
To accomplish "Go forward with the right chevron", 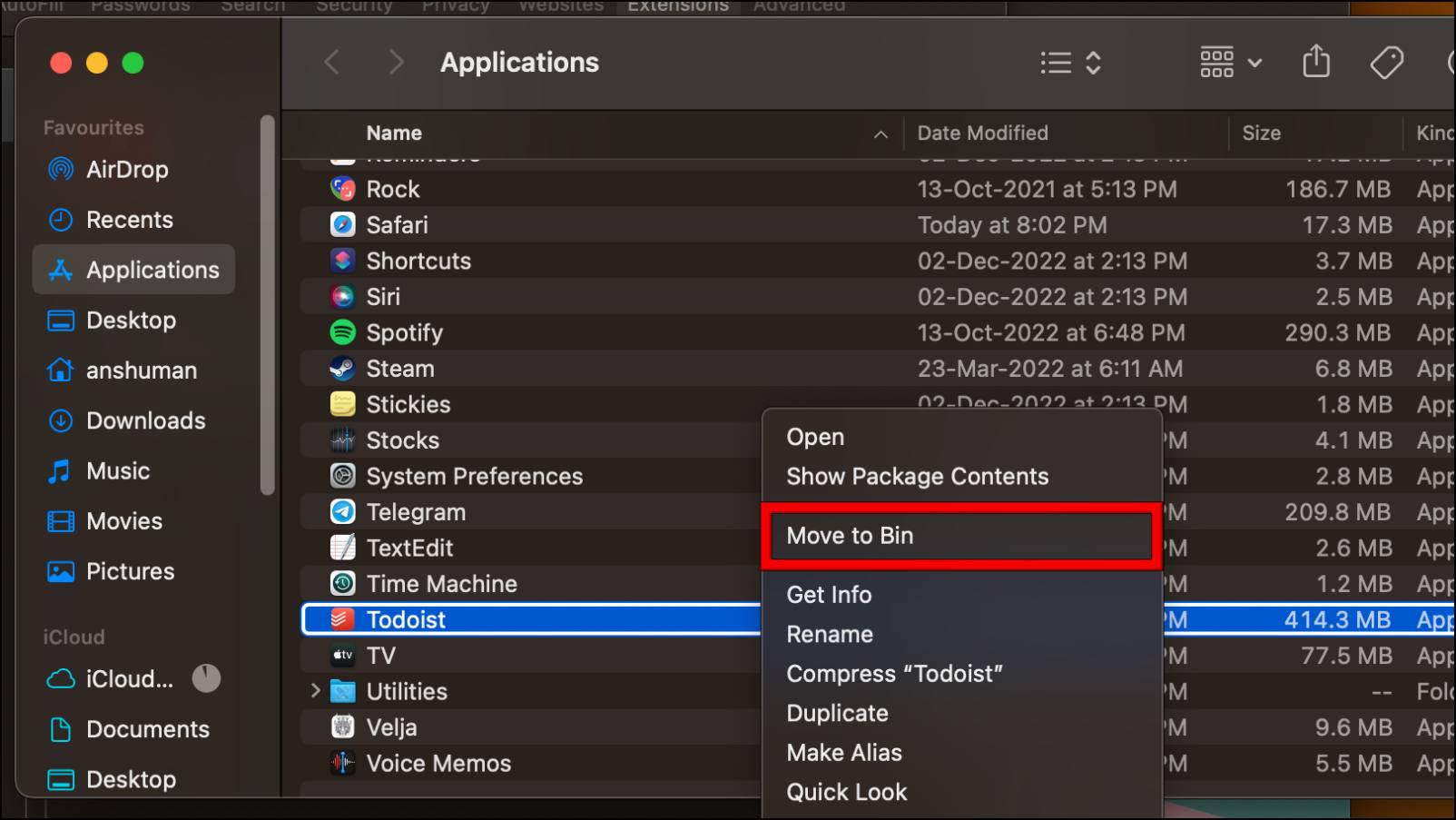I will pyautogui.click(x=395, y=63).
